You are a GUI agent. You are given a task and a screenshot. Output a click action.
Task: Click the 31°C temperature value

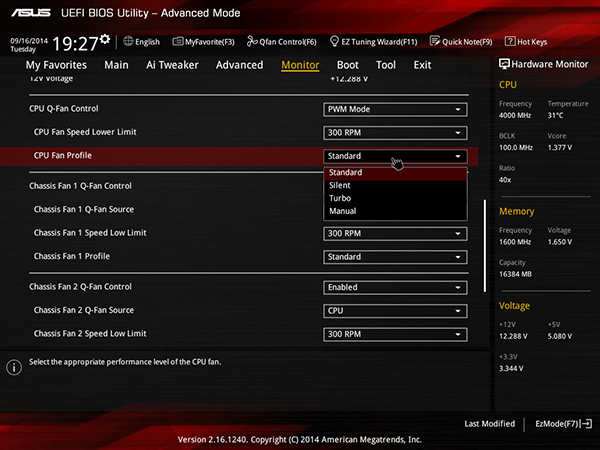(555, 115)
